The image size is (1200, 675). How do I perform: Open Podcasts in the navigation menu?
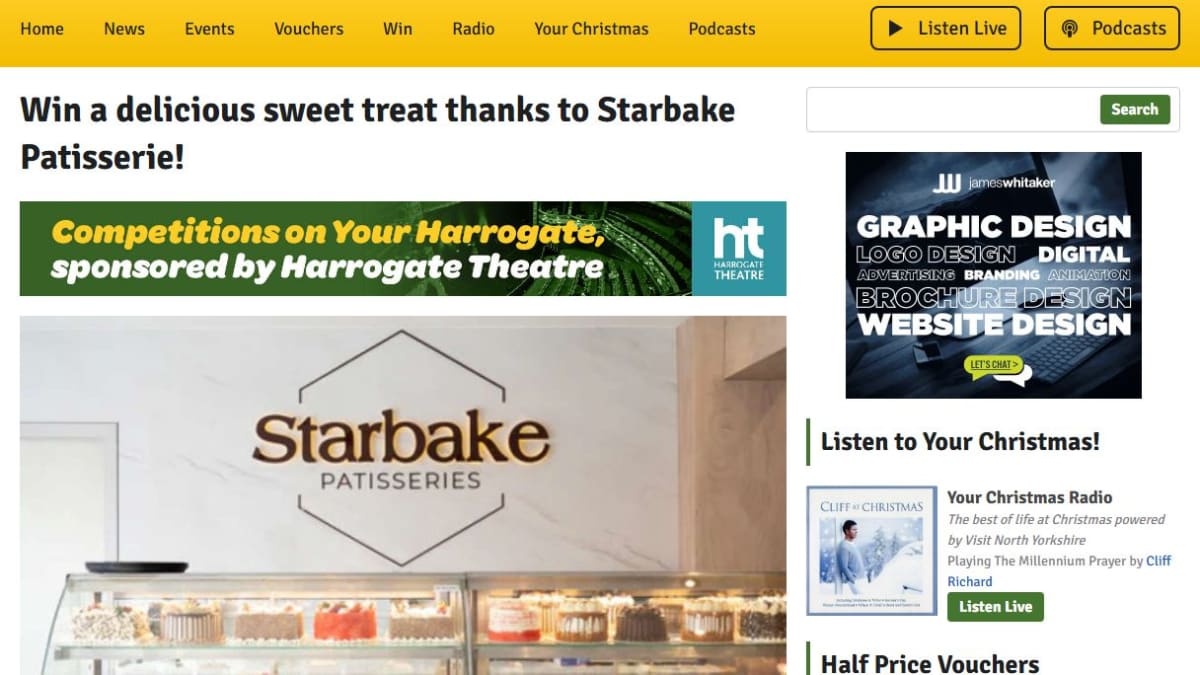[x=722, y=28]
